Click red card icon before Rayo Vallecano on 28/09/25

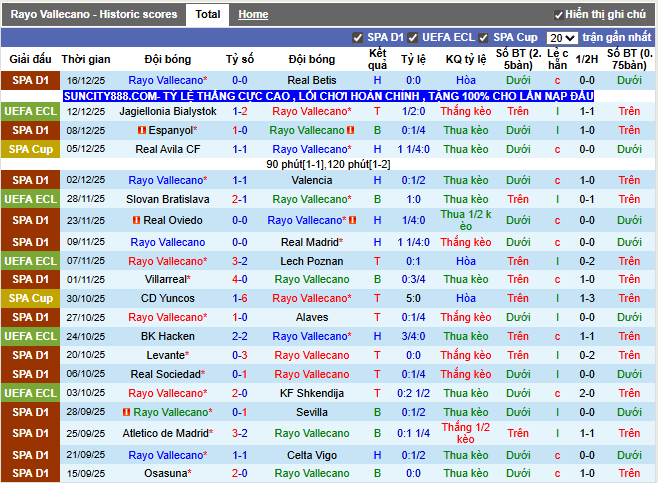click(126, 412)
